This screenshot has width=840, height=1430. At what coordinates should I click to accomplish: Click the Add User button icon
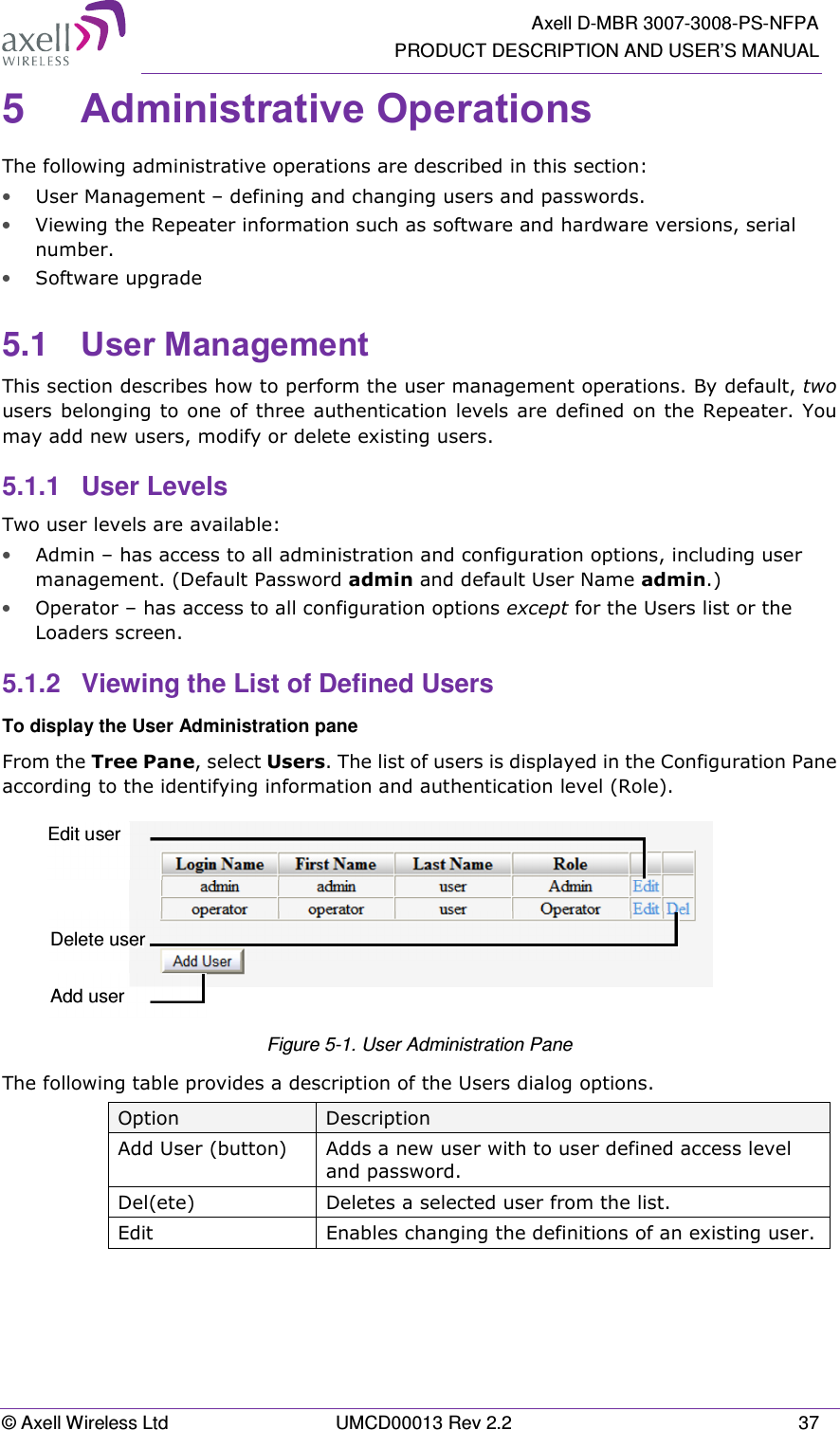(200, 961)
